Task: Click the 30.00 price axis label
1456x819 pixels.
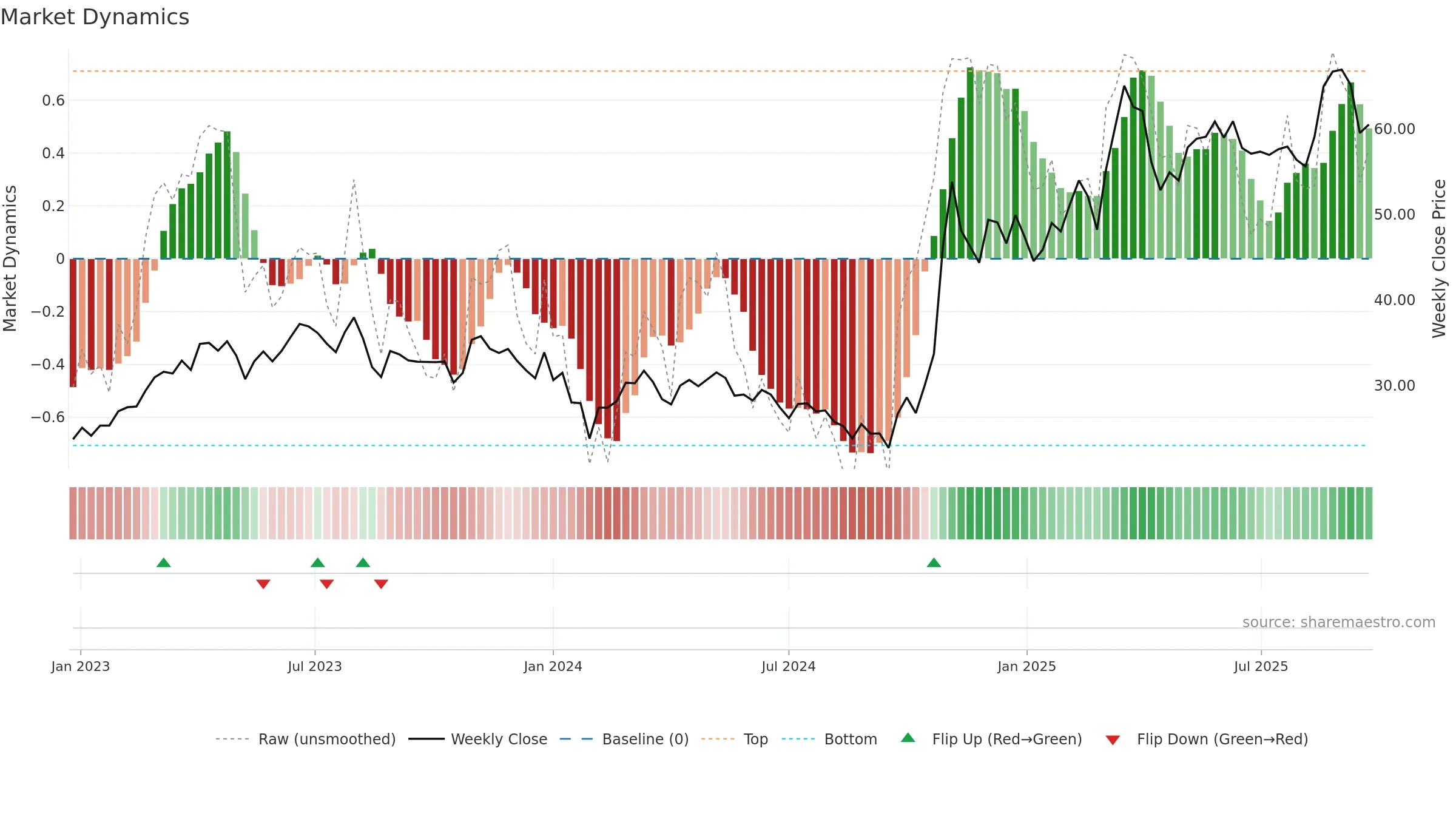Action: pyautogui.click(x=1395, y=386)
